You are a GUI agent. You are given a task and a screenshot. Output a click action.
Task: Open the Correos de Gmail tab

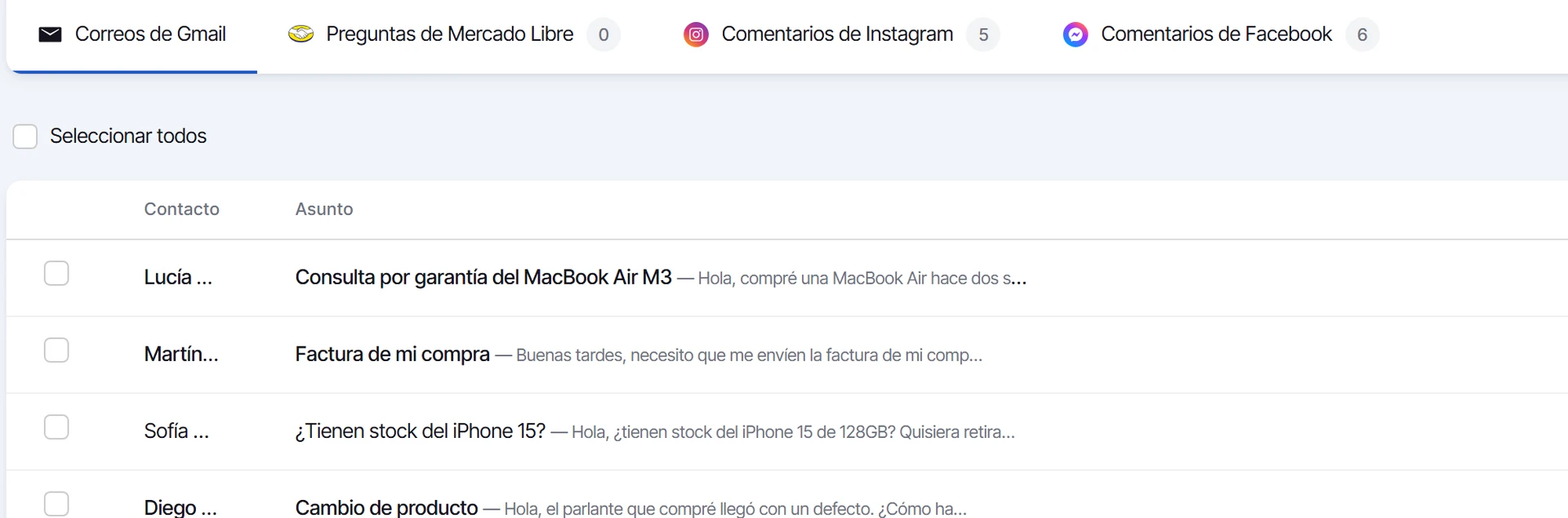pyautogui.click(x=132, y=34)
